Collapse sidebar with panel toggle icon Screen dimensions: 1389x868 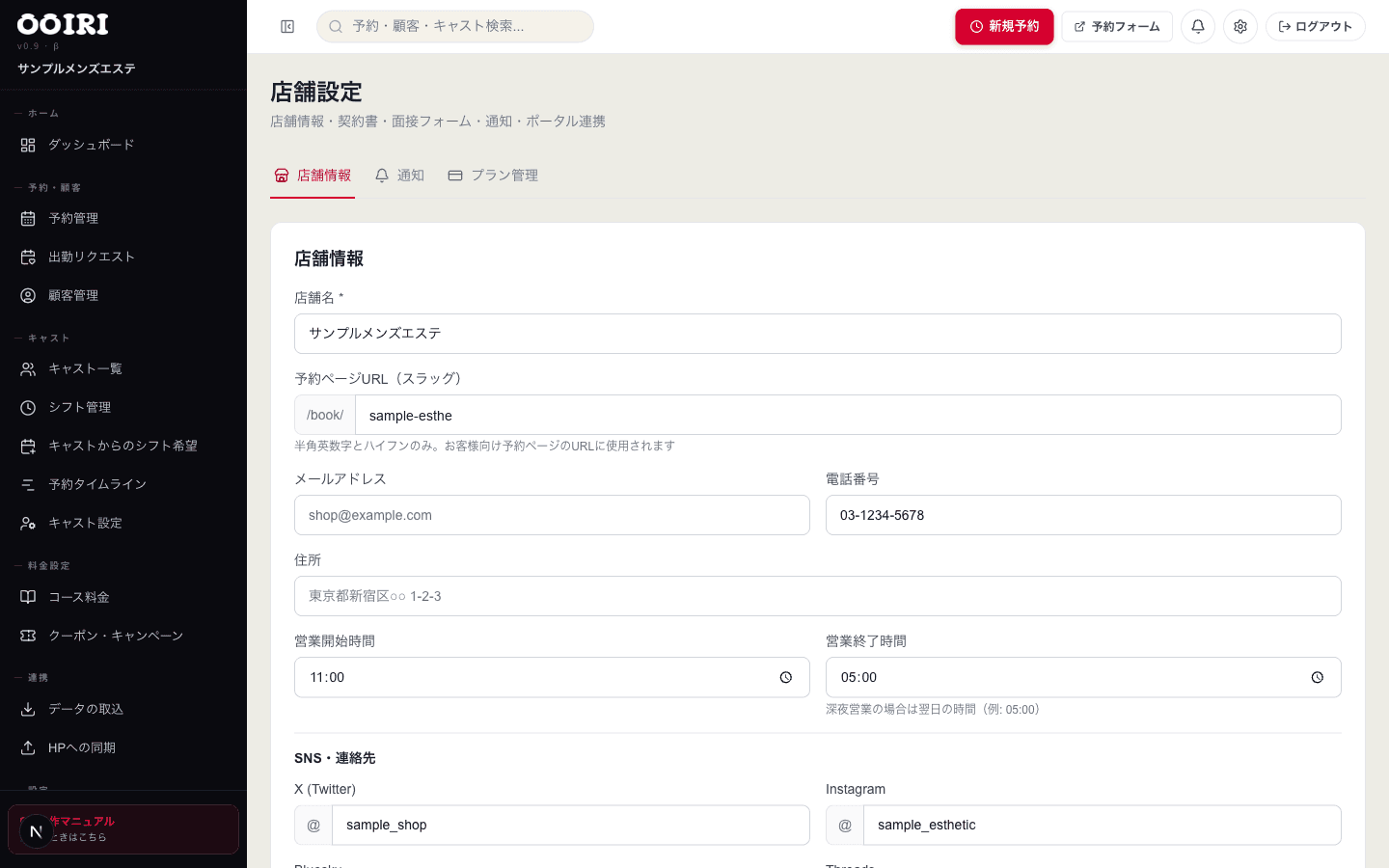[287, 27]
